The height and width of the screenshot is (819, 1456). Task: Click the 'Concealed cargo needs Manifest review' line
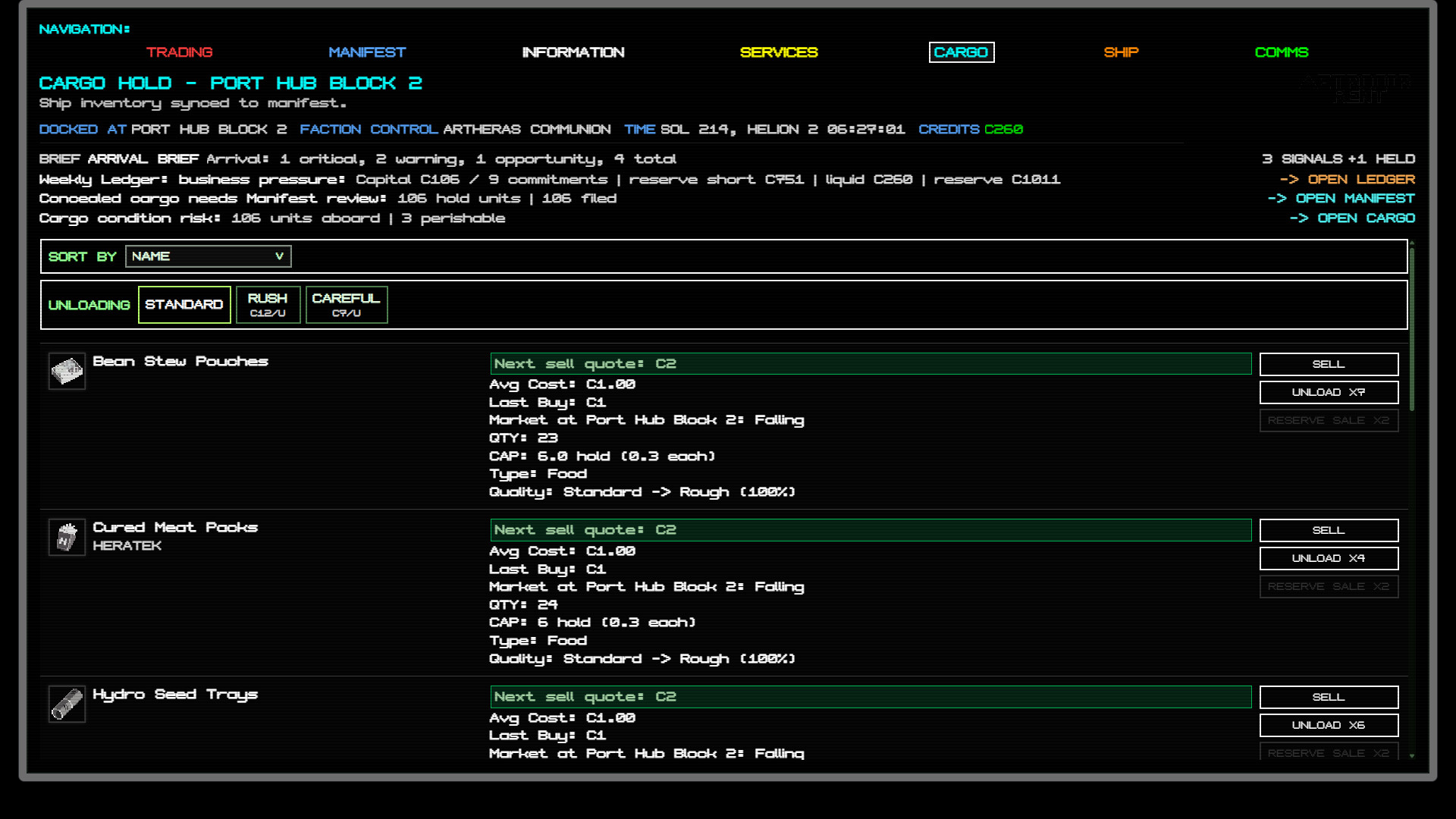click(x=328, y=198)
